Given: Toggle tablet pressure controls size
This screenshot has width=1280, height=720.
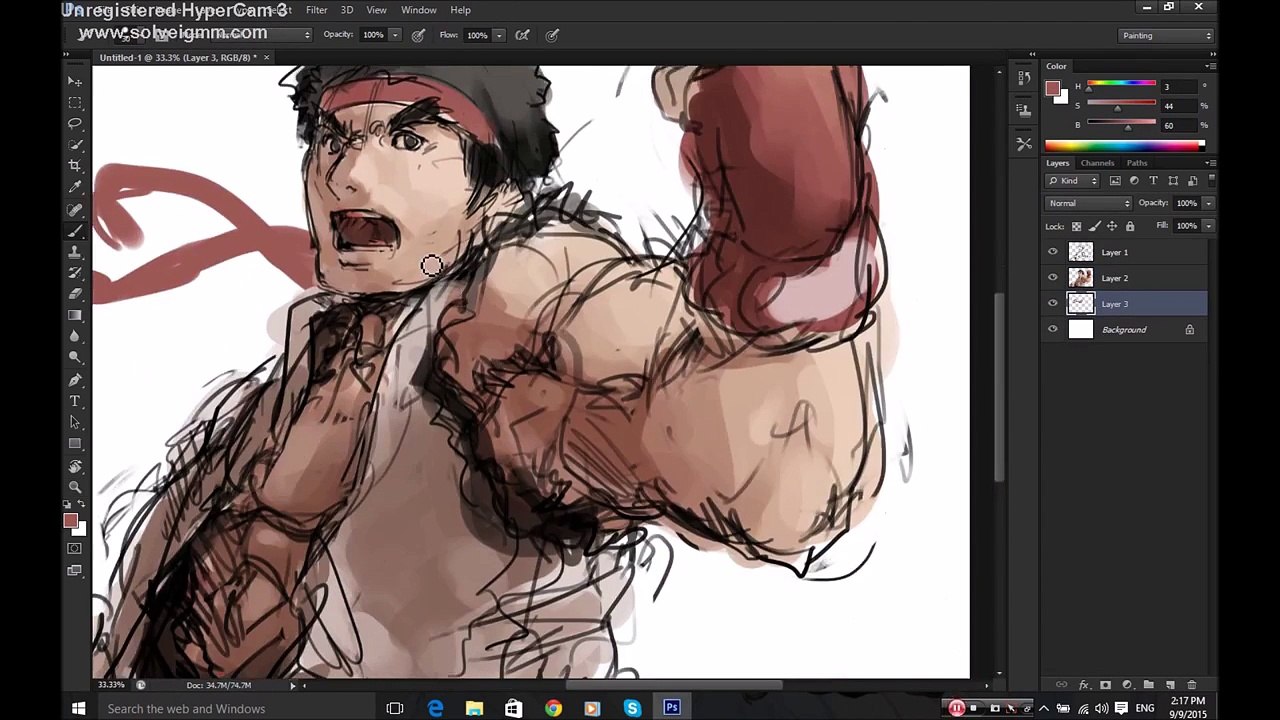Looking at the screenshot, I should [x=552, y=35].
